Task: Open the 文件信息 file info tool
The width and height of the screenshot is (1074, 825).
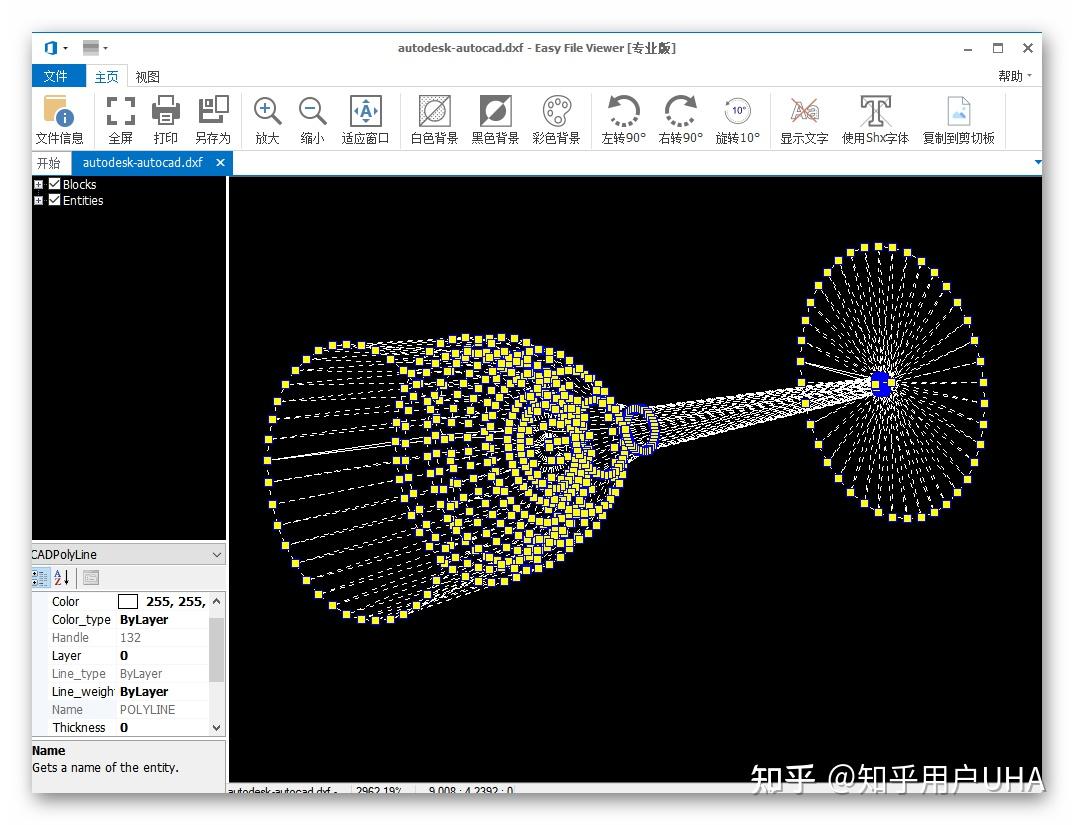Action: coord(59,120)
